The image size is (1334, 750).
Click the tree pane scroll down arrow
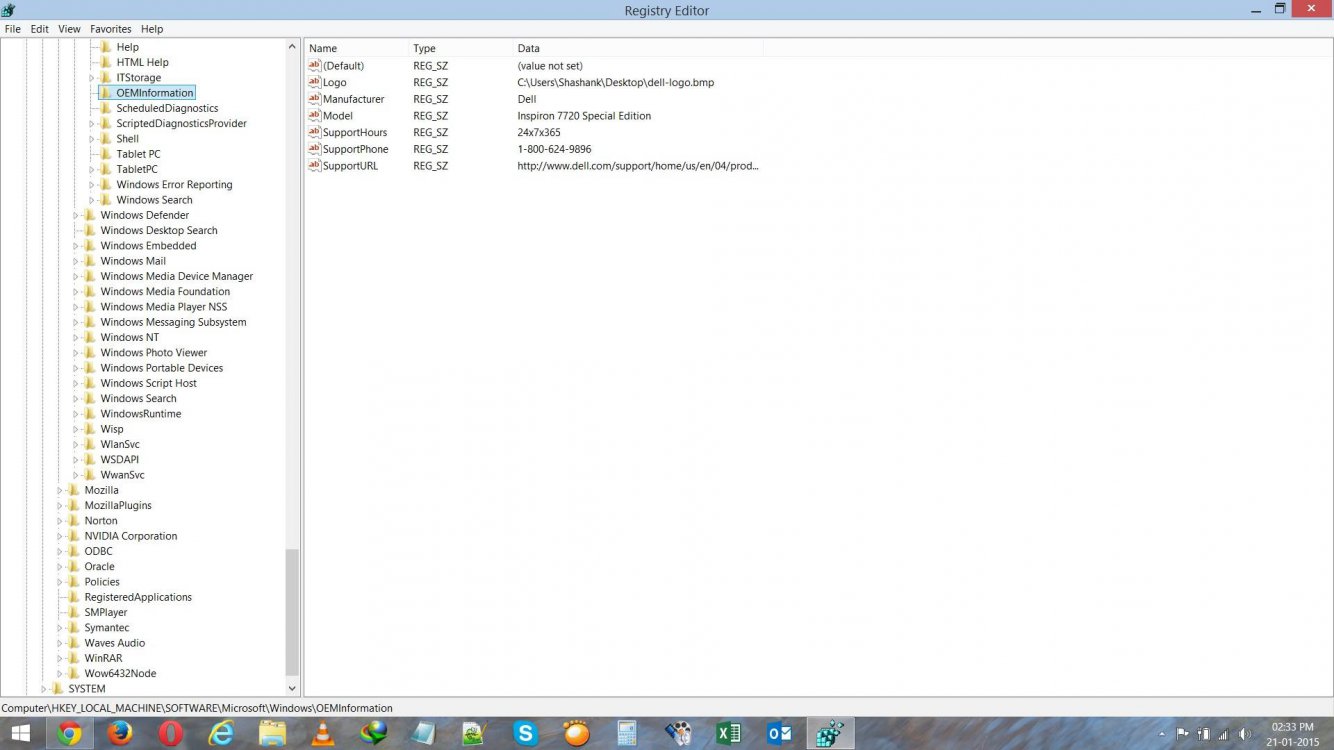click(292, 688)
